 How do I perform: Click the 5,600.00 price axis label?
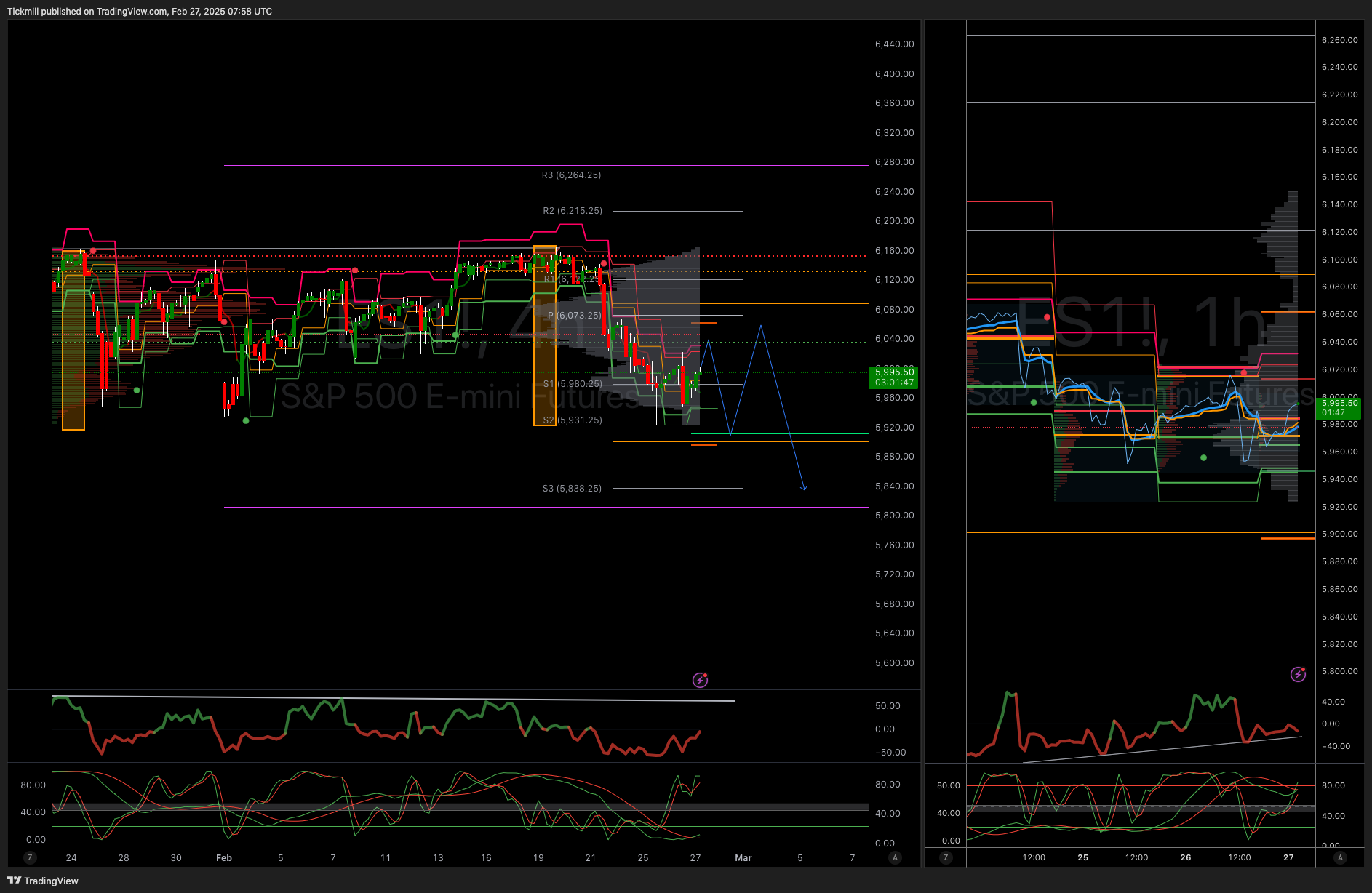pos(894,663)
